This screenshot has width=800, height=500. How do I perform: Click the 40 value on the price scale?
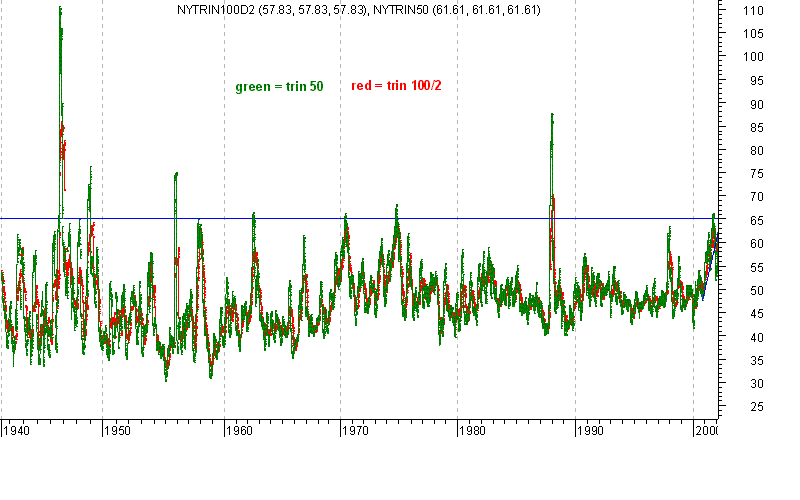coord(757,338)
